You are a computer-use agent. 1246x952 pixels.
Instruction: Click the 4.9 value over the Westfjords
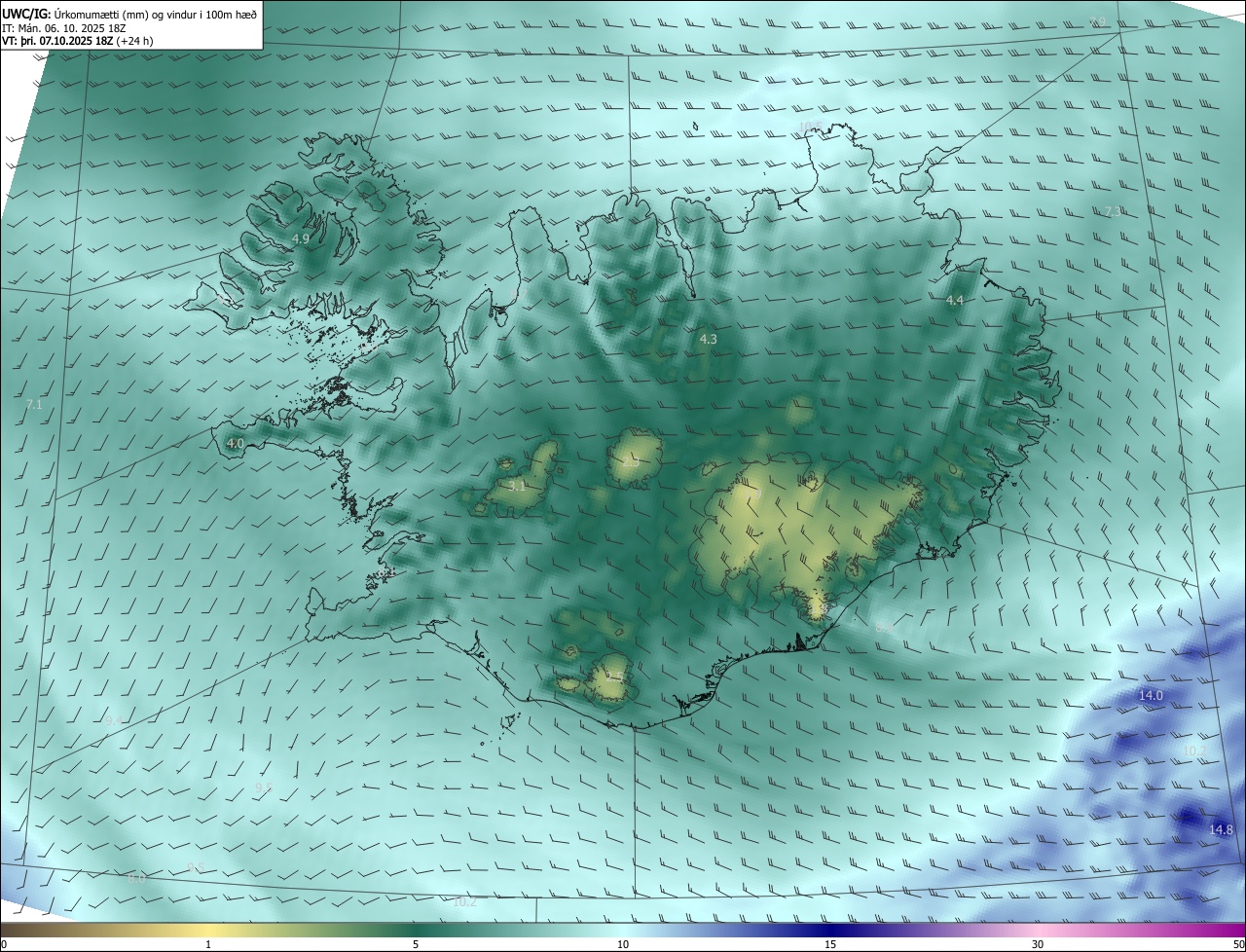(x=301, y=238)
